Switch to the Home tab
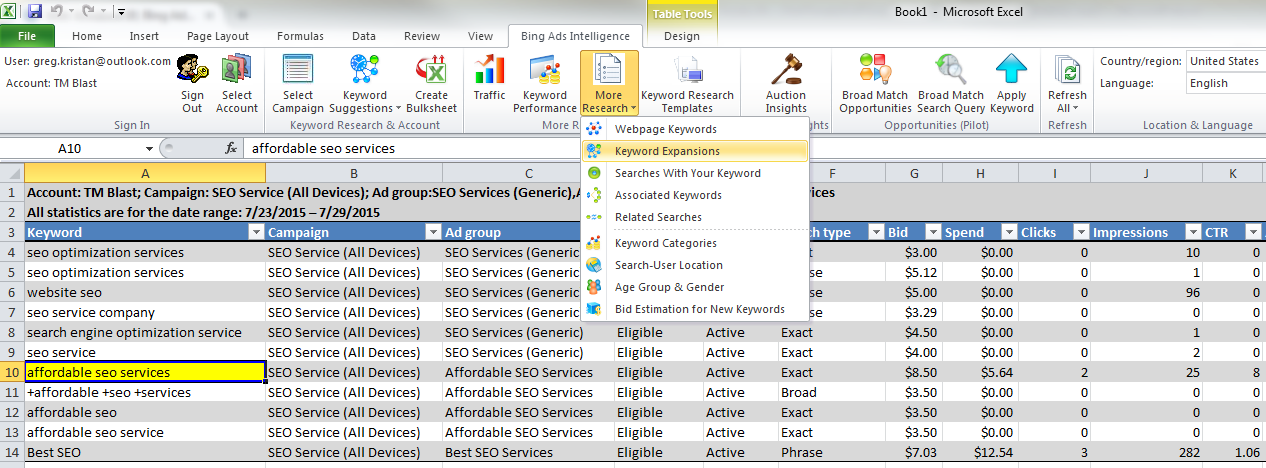This screenshot has width=1266, height=468. [87, 36]
